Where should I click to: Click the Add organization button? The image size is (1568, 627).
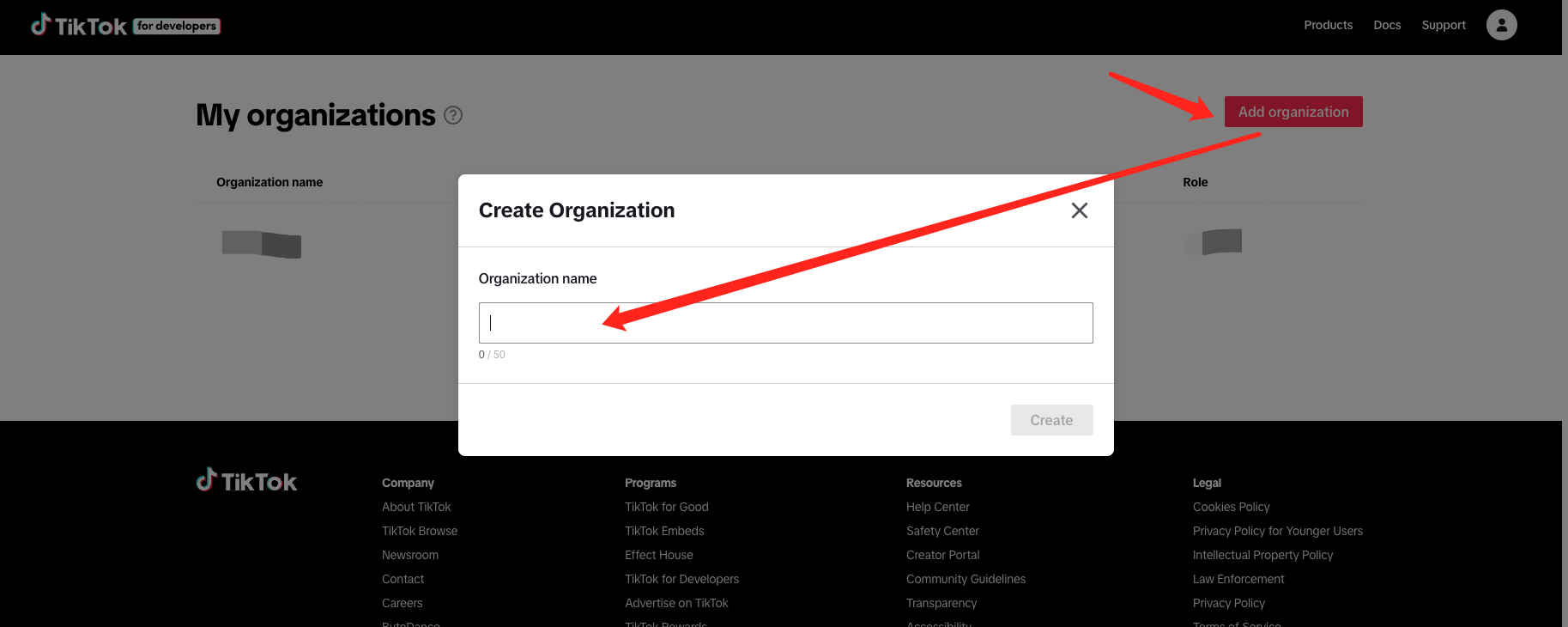point(1293,112)
